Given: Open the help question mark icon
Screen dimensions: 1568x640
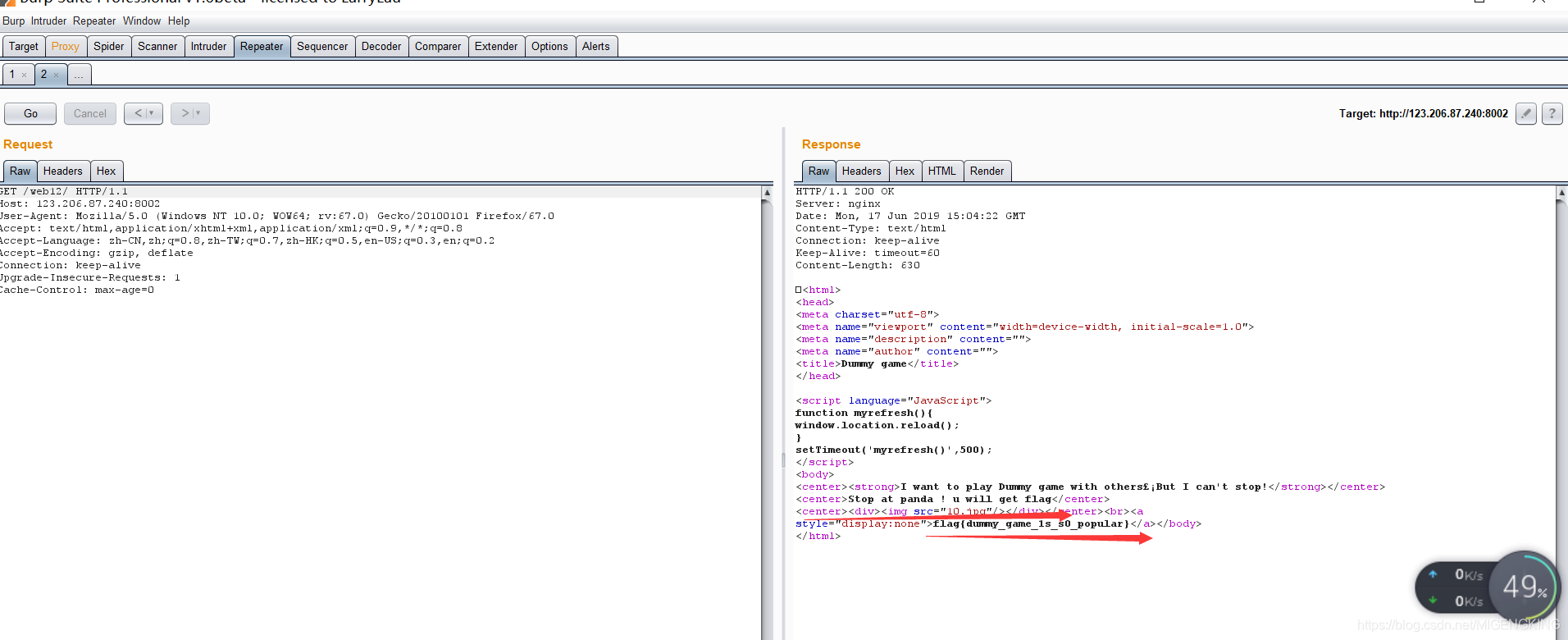Looking at the screenshot, I should pyautogui.click(x=1552, y=114).
